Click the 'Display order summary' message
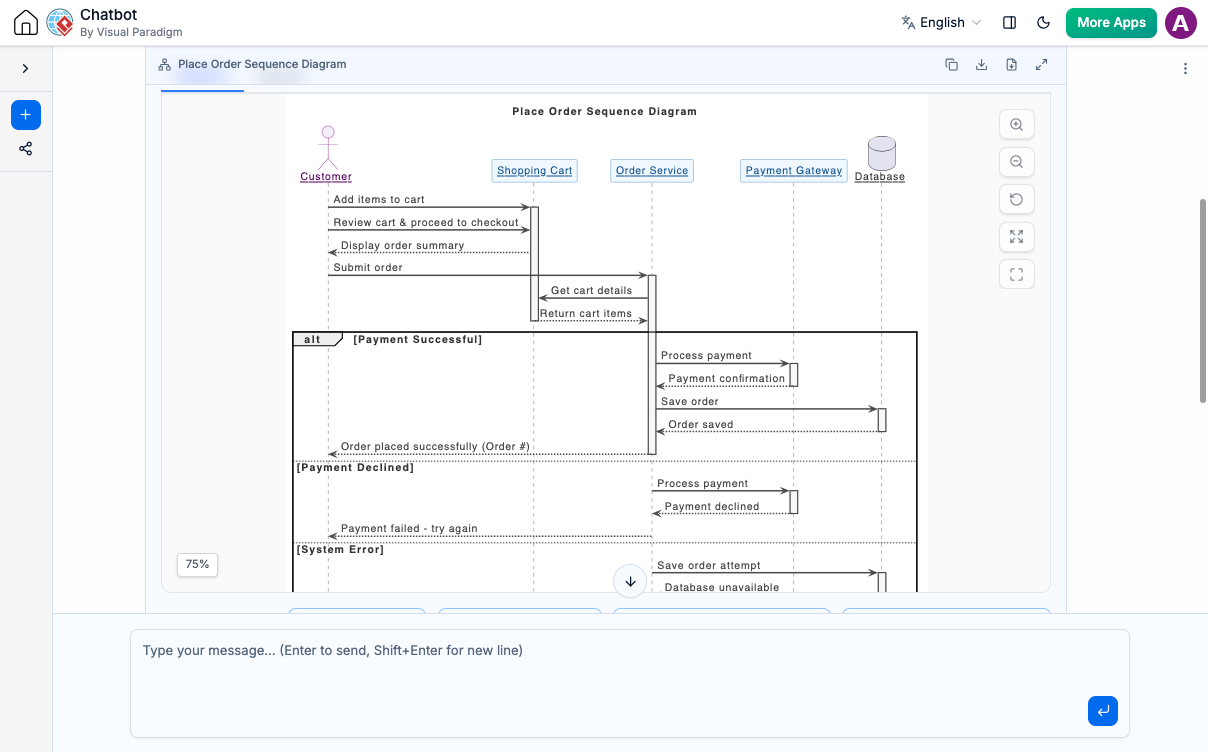Image resolution: width=1208 pixels, height=752 pixels. click(402, 246)
